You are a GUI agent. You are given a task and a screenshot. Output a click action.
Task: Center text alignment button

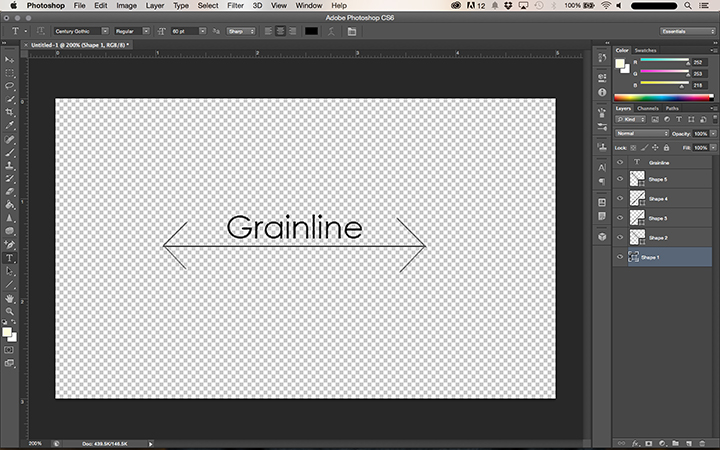[x=280, y=31]
